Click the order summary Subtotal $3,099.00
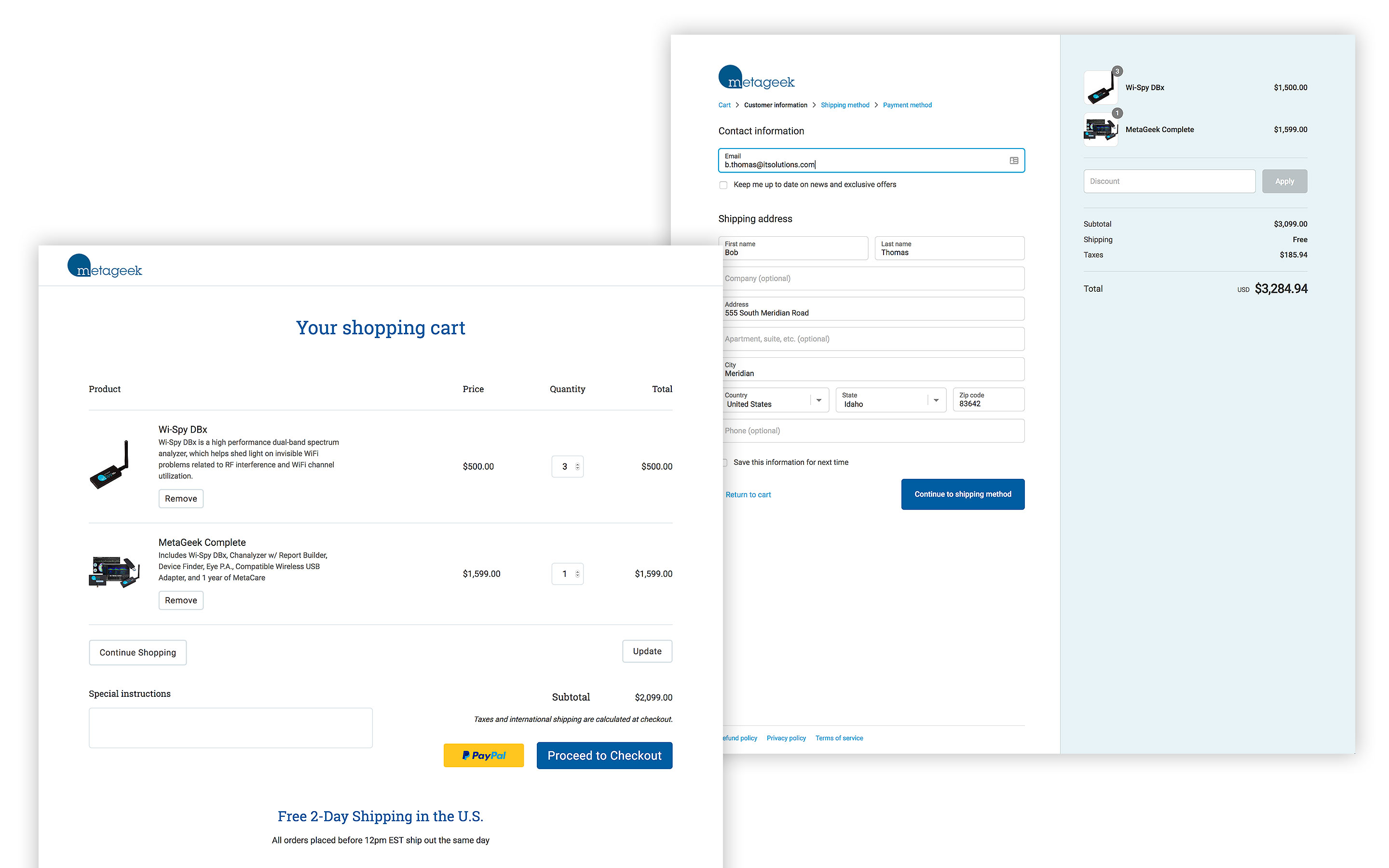The height and width of the screenshot is (868, 1389). 1290,224
